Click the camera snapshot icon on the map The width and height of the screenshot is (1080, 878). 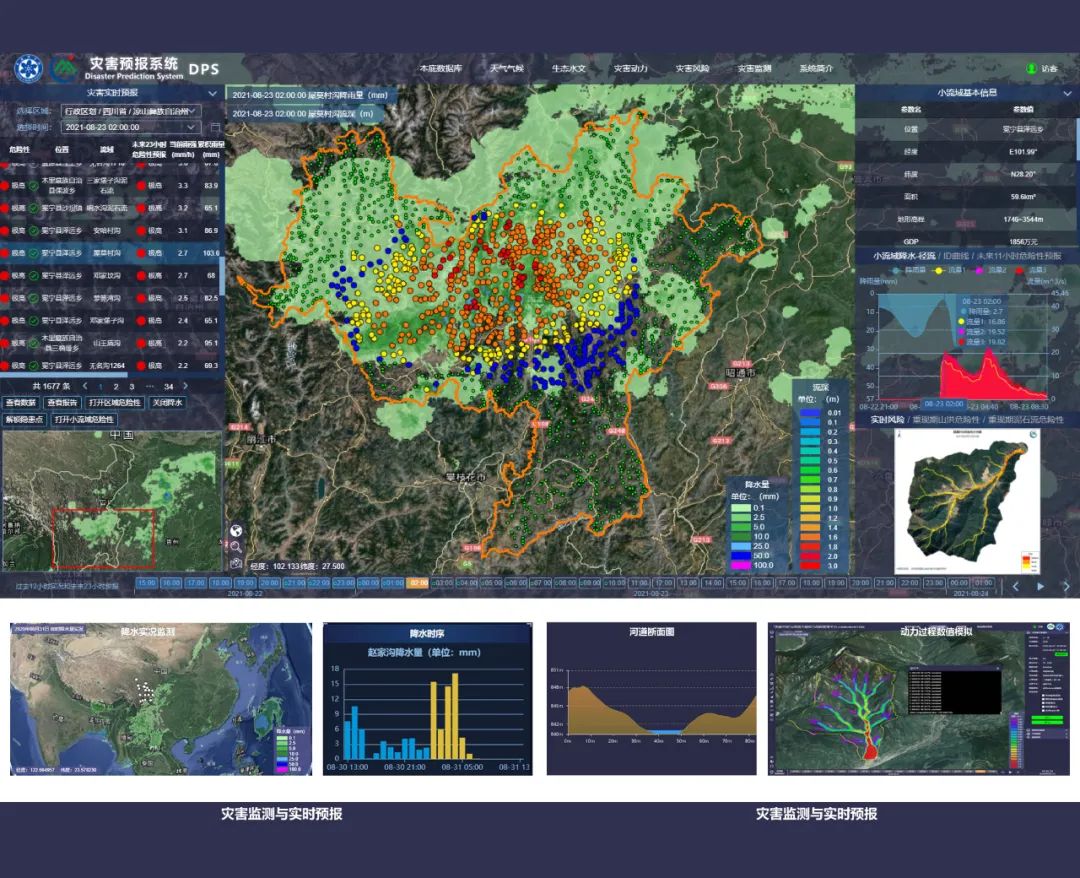click(x=236, y=563)
